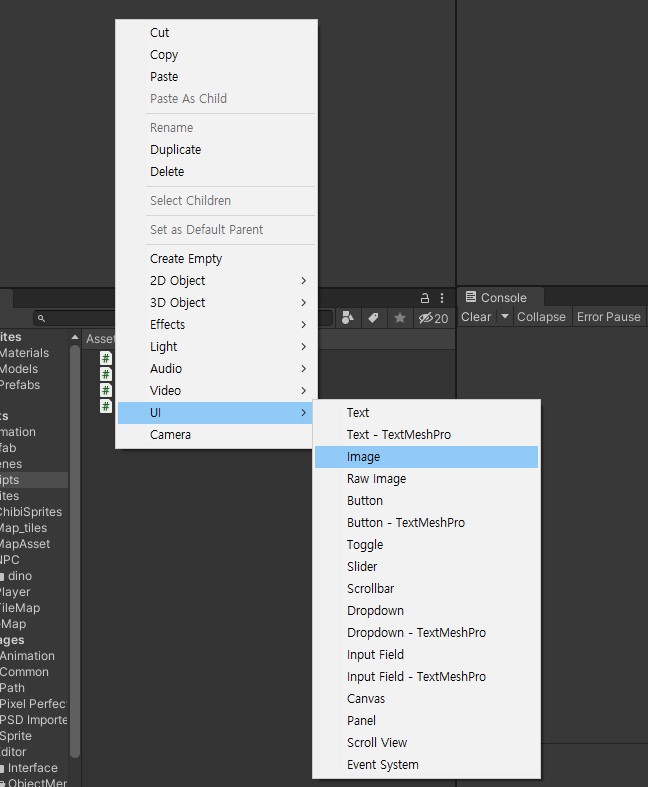
Task: Click the Clear button in Console
Action: click(476, 317)
